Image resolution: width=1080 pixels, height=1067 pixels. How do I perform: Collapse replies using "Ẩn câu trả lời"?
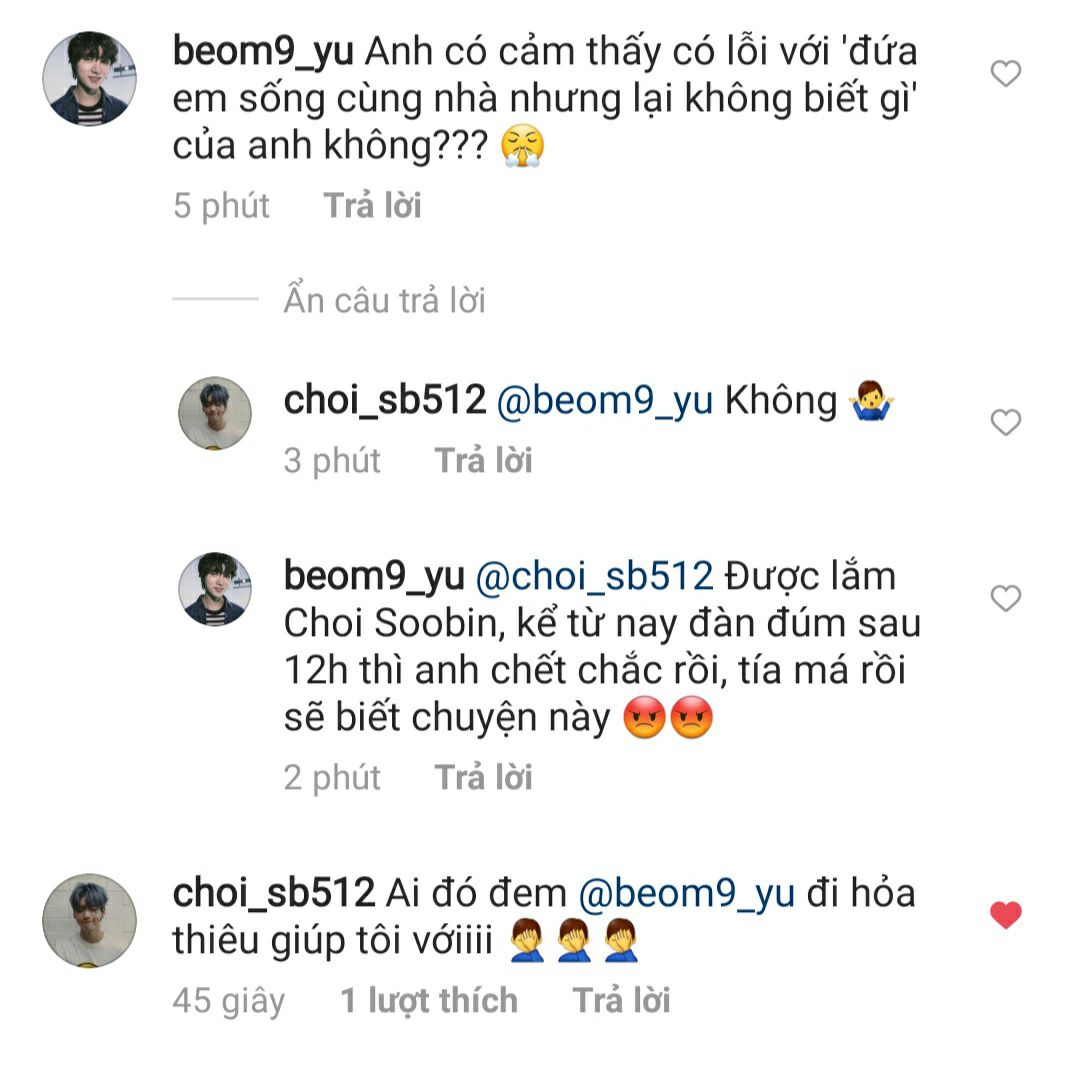(x=384, y=300)
